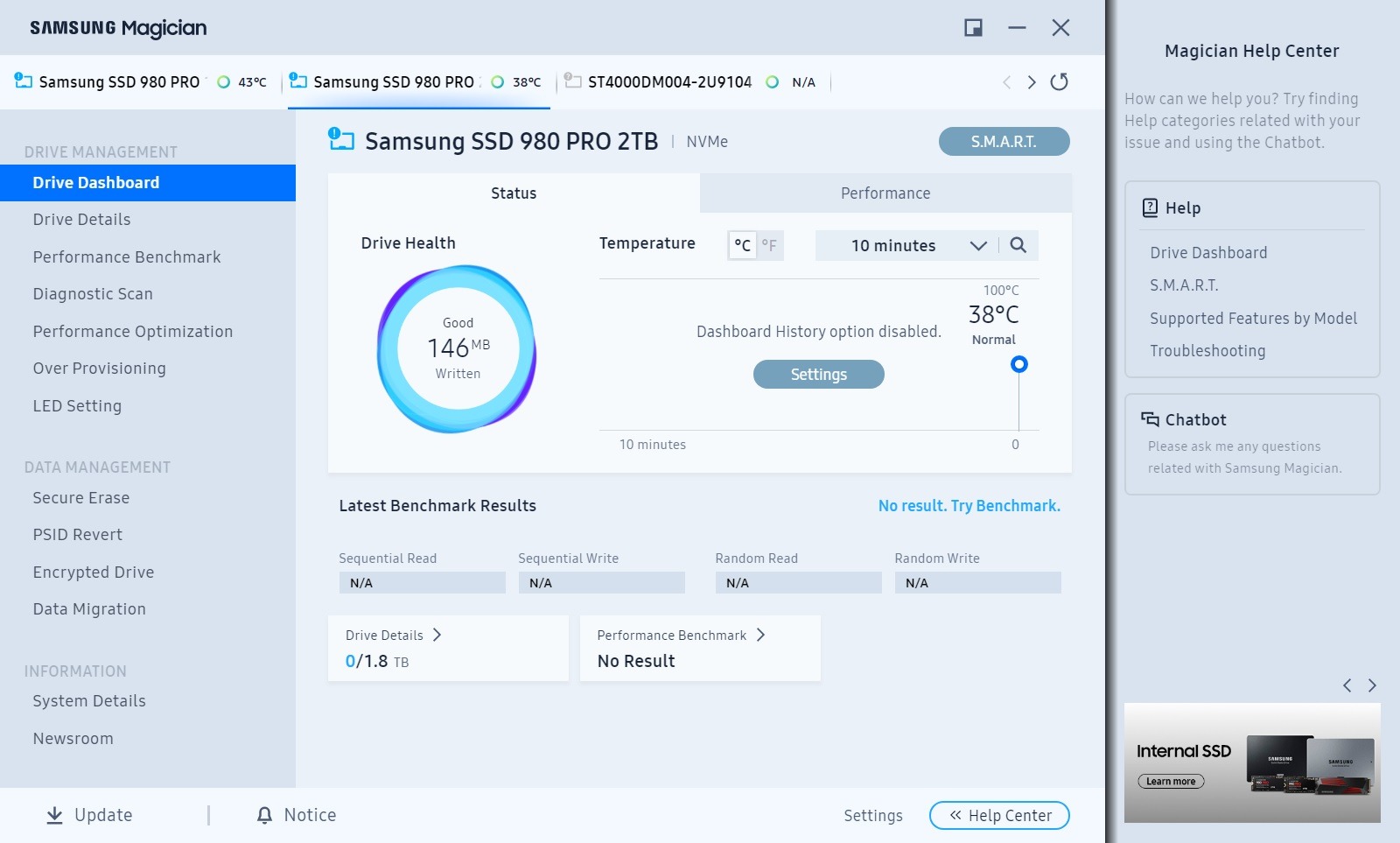
Task: Click the Internal SSD product banner image
Action: pyautogui.click(x=1252, y=762)
